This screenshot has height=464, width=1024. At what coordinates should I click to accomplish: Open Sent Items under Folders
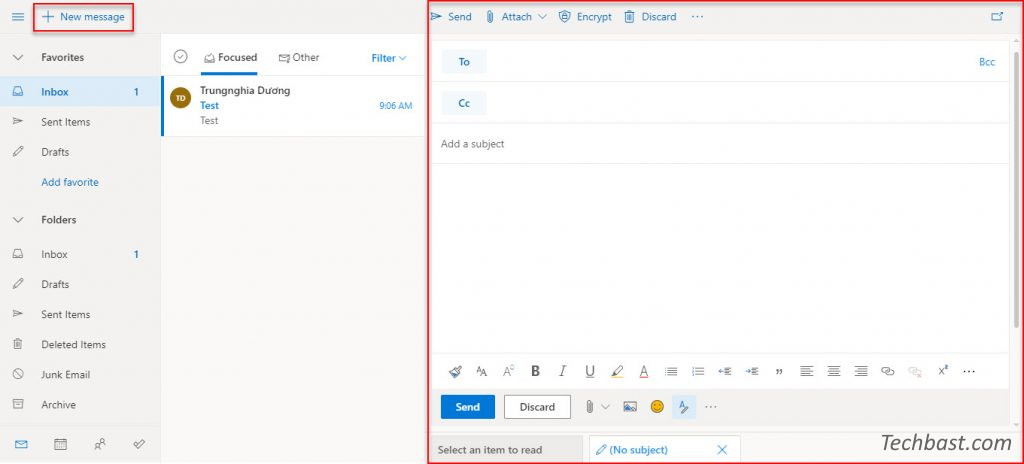click(80, 314)
